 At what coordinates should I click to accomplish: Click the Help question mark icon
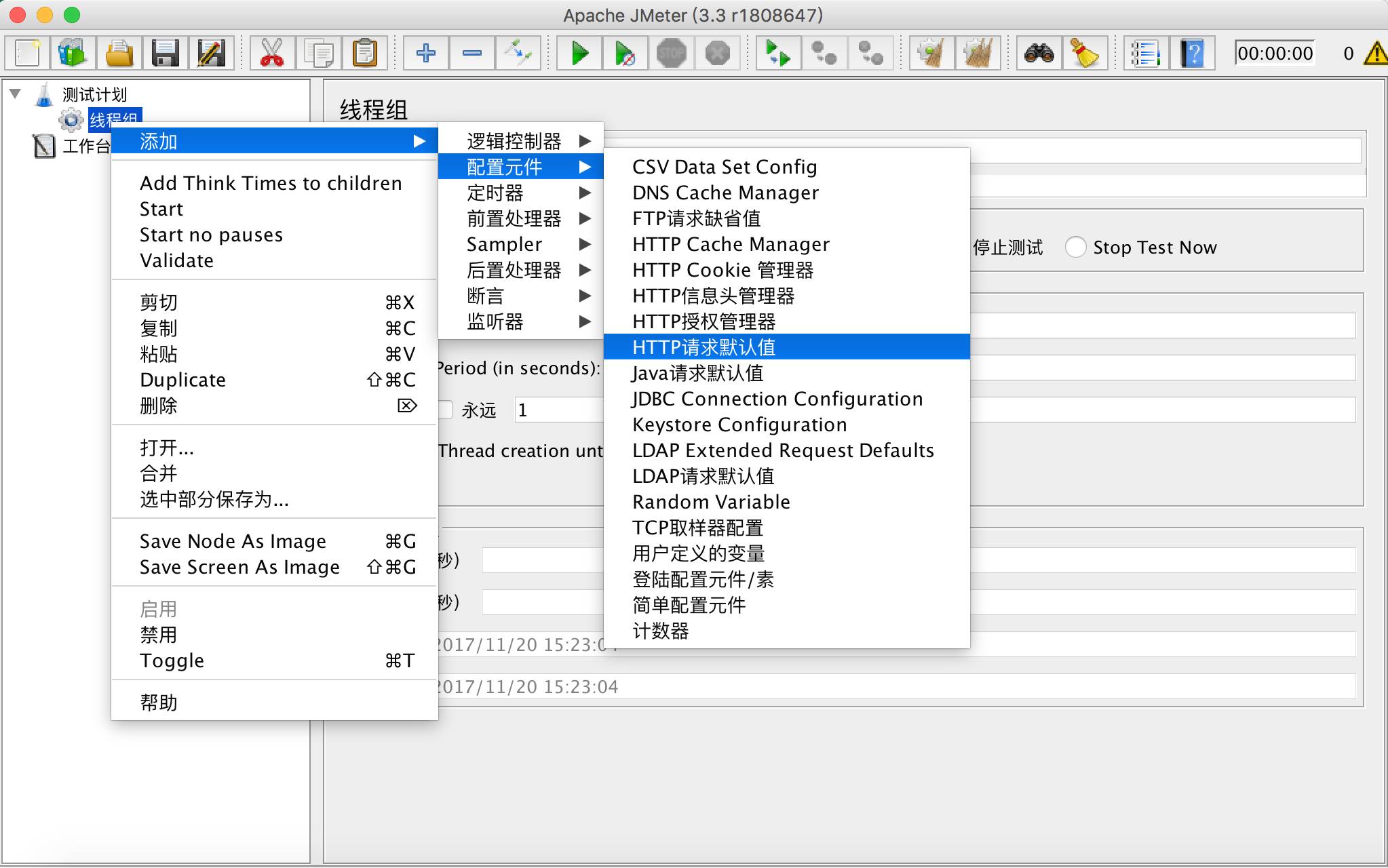(1192, 53)
